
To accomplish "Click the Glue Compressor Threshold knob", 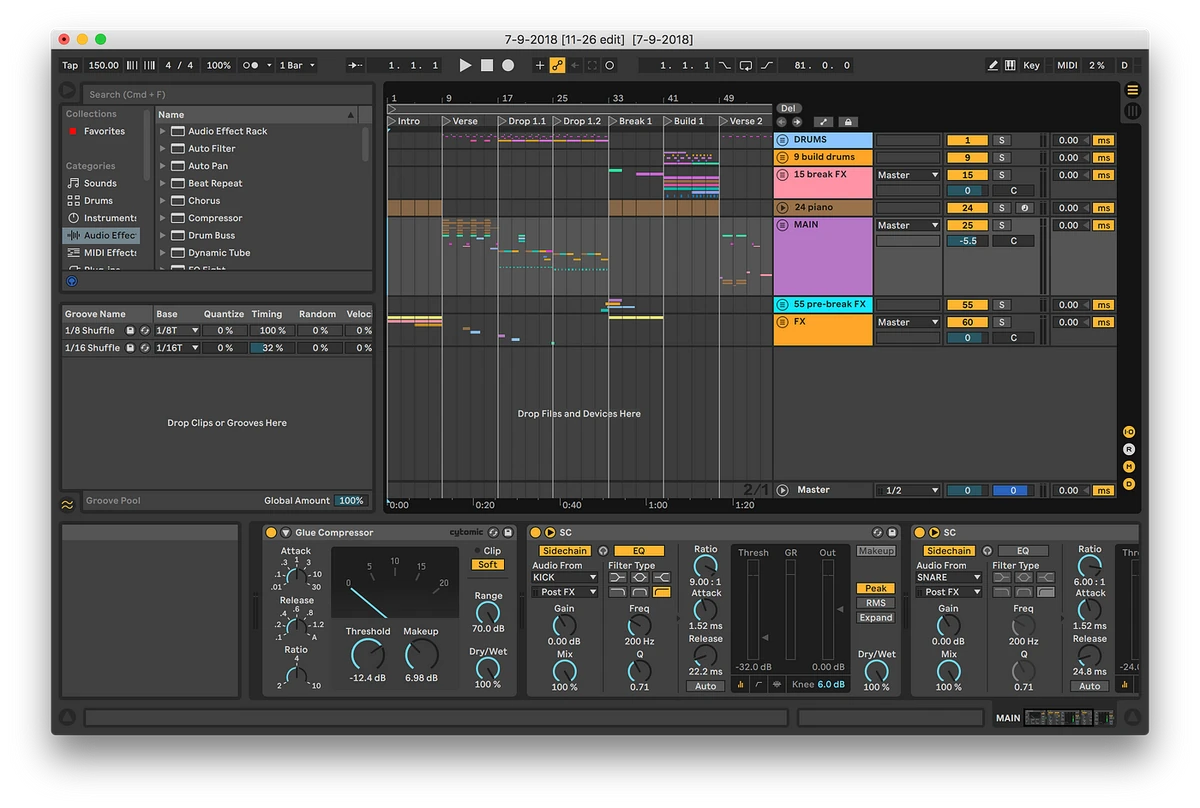I will point(367,655).
